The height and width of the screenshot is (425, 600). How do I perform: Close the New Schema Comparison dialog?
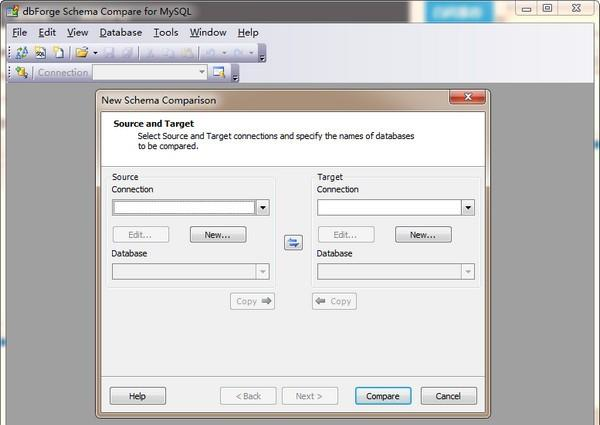pos(468,97)
